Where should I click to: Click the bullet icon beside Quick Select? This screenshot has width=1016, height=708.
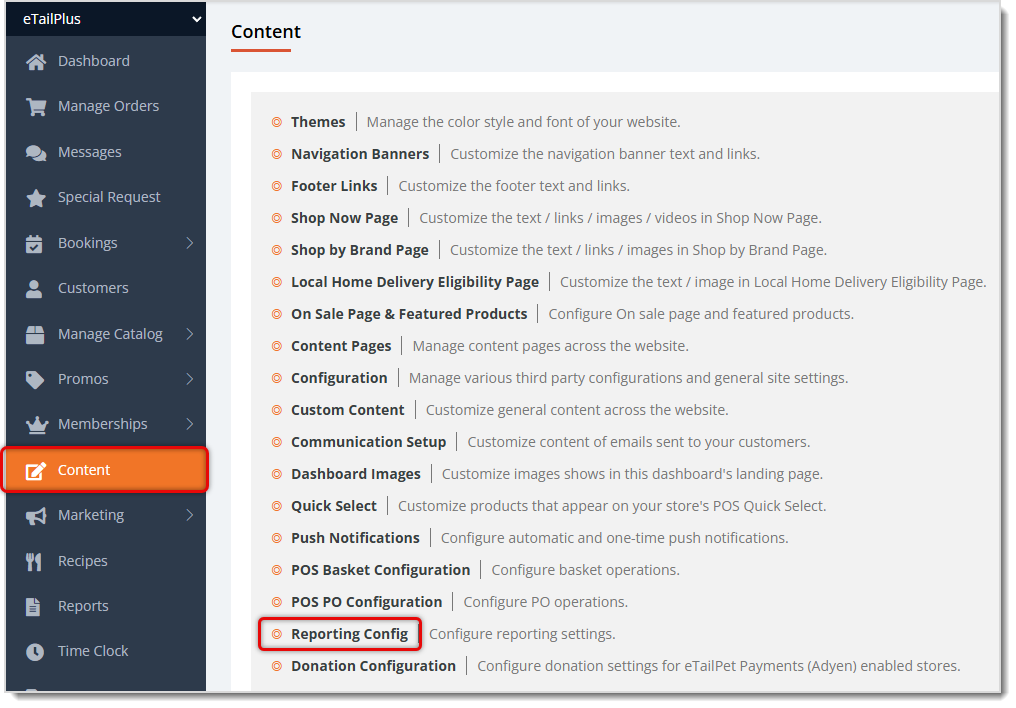(277, 506)
